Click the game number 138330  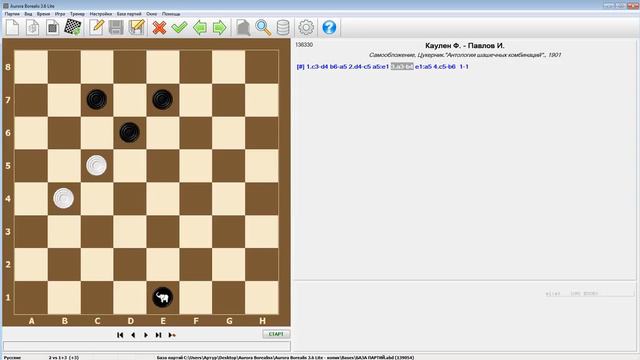point(304,44)
